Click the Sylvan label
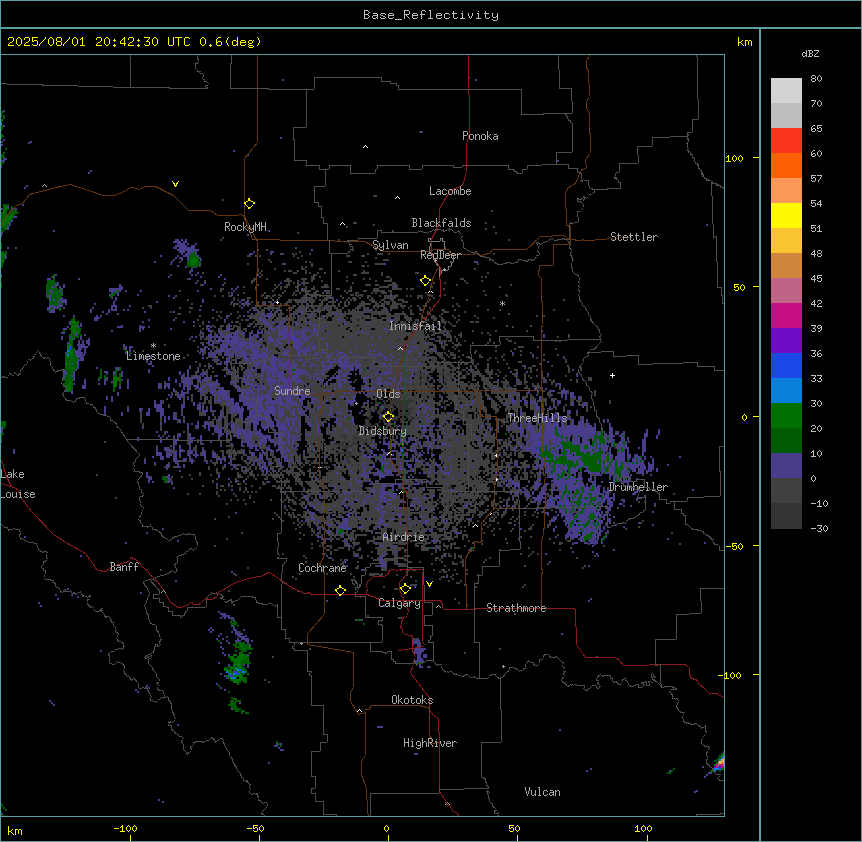Viewport: 862px width, 842px height. click(x=390, y=245)
